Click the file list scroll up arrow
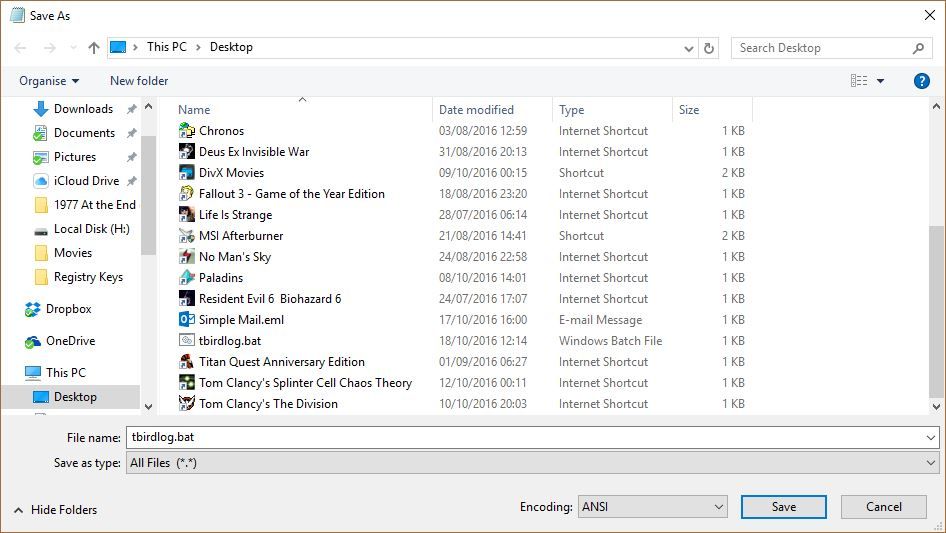946x533 pixels. [x=936, y=106]
